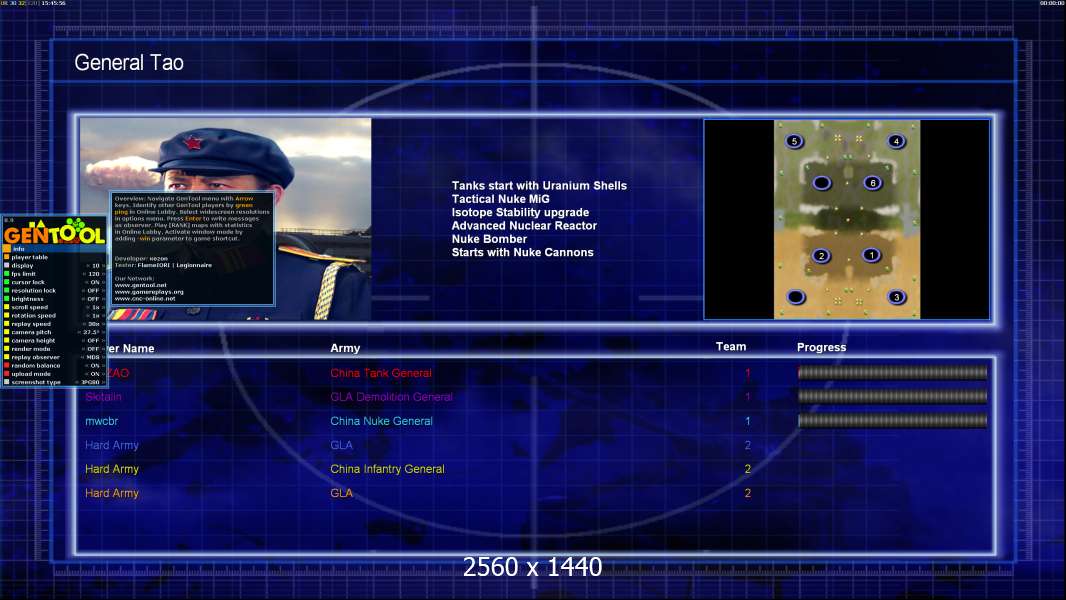Click the progress bar for China Nuke General
Image resolution: width=1066 pixels, height=600 pixels.
893,421
